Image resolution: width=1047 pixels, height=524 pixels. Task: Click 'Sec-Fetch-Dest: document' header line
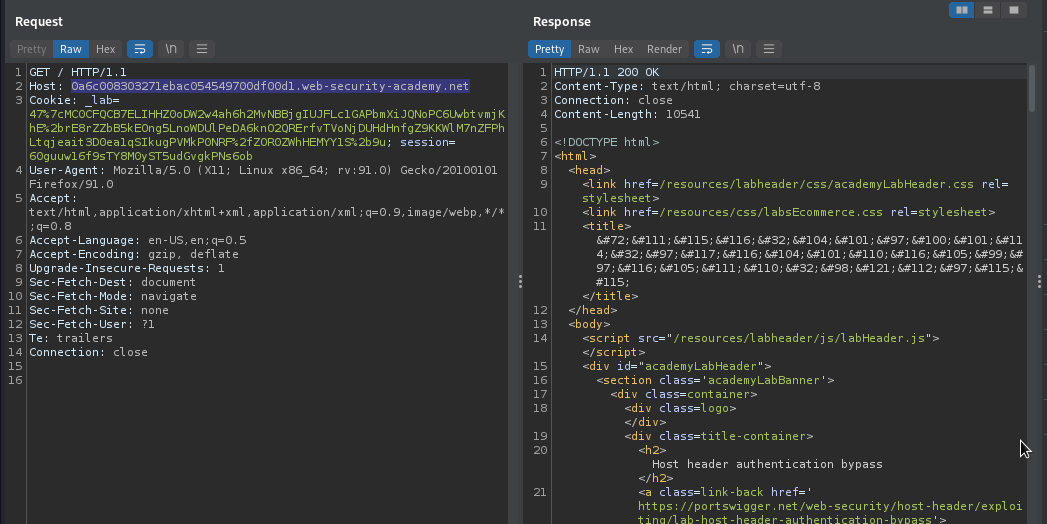coord(113,282)
